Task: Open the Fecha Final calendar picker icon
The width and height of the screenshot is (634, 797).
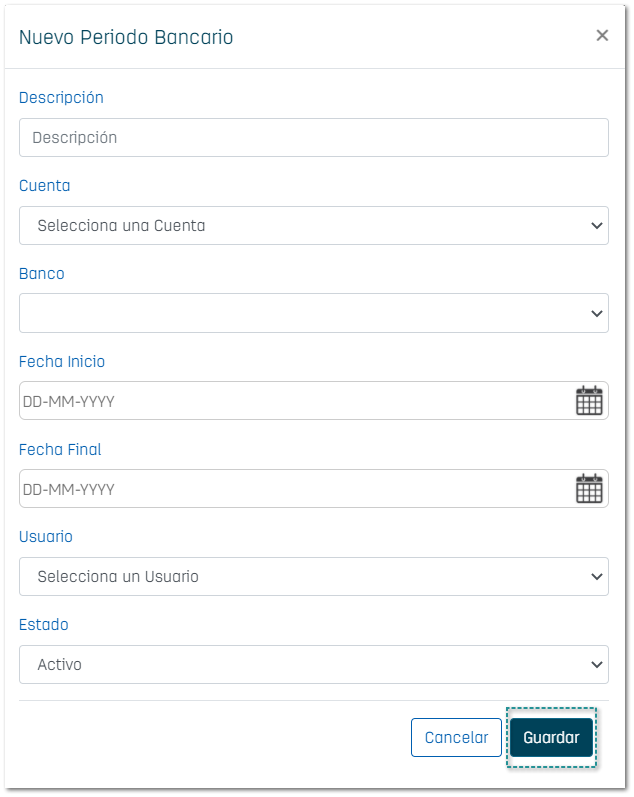Action: point(589,488)
